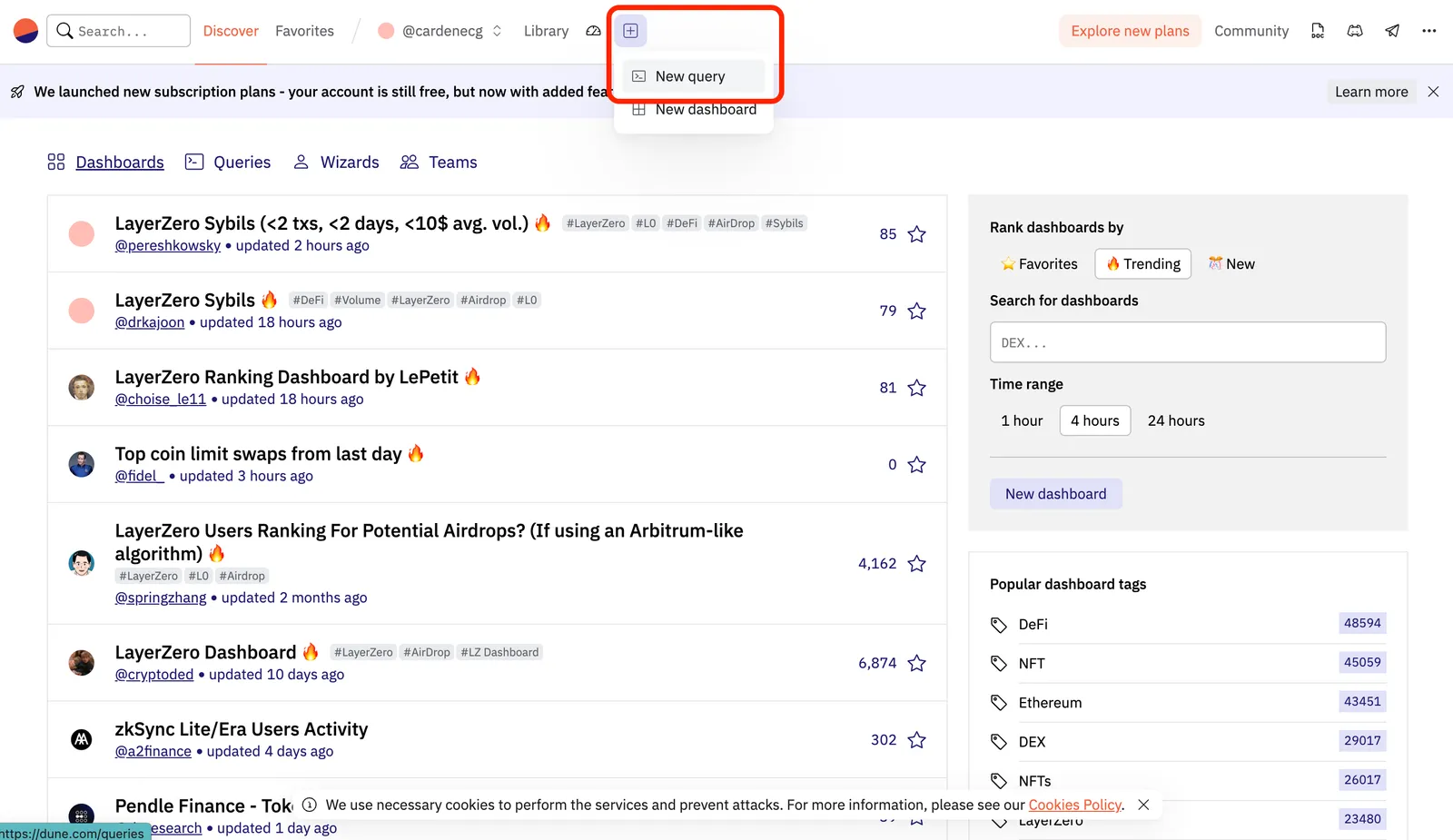Click the Telegram paper plane icon
Viewport: 1453px width, 840px height.
click(x=1392, y=31)
